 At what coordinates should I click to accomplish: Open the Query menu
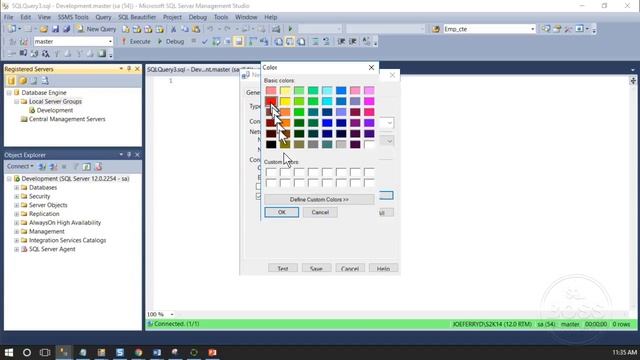103,17
